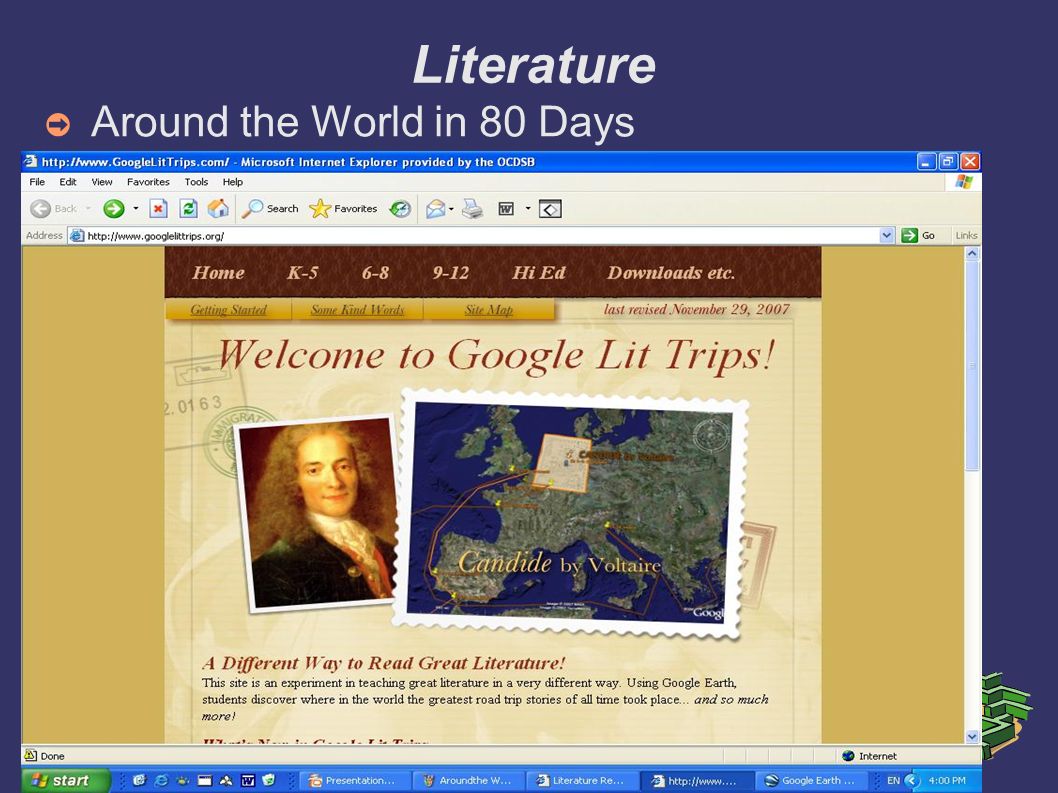1058x793 pixels.
Task: Click the Candide by Voltaire map stamp
Action: click(571, 513)
